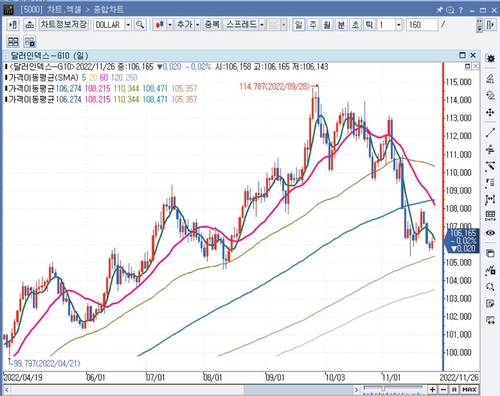Open the DATA table view
Image resolution: width=500 pixels, height=396 pixels.
pos(490,216)
